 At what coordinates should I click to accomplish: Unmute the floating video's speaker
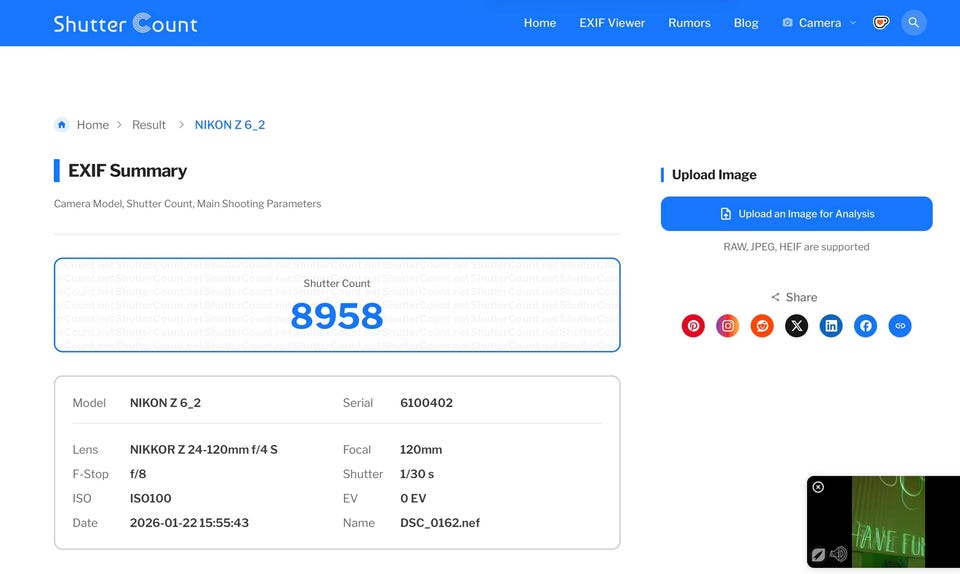838,554
